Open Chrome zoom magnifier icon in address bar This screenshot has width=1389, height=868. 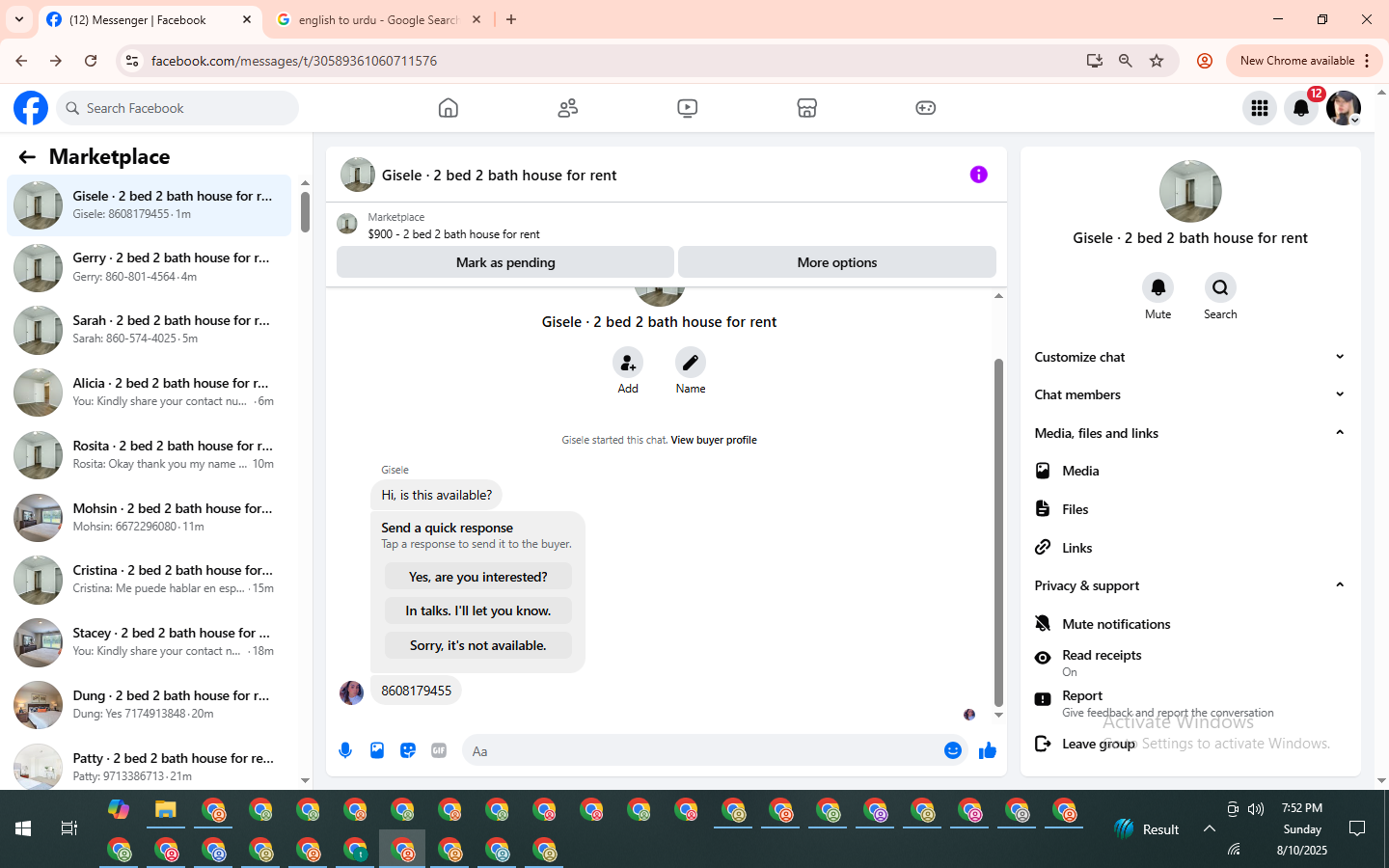tap(1126, 61)
